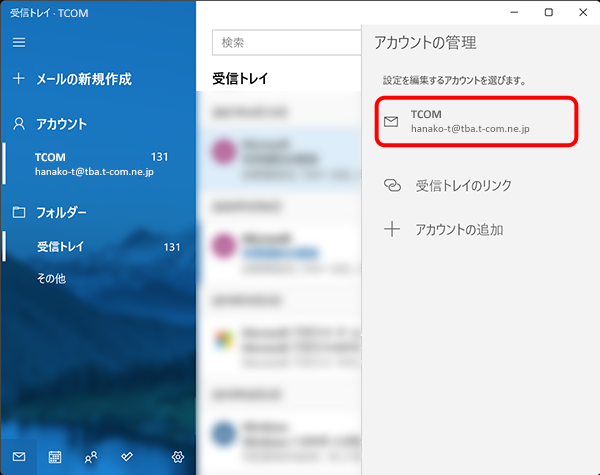This screenshot has height=475, width=600.
Task: Click the plus icon beside メールの新規作成
Action: (x=19, y=79)
